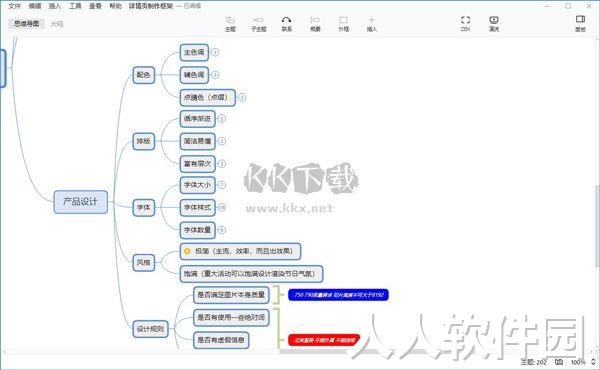
Task: Click the 主题 (Topic) toolbar icon
Action: (x=230, y=24)
